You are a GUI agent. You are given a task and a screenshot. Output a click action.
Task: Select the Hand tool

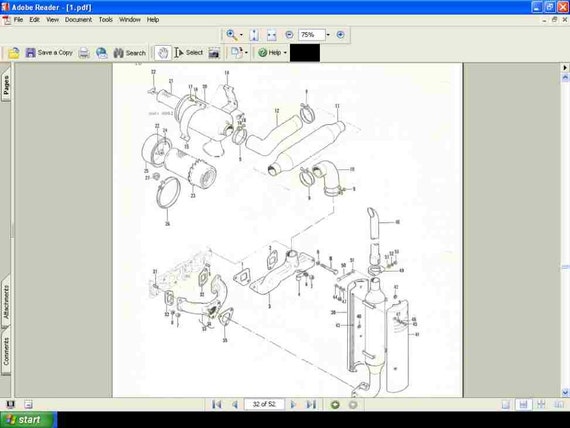click(x=162, y=53)
